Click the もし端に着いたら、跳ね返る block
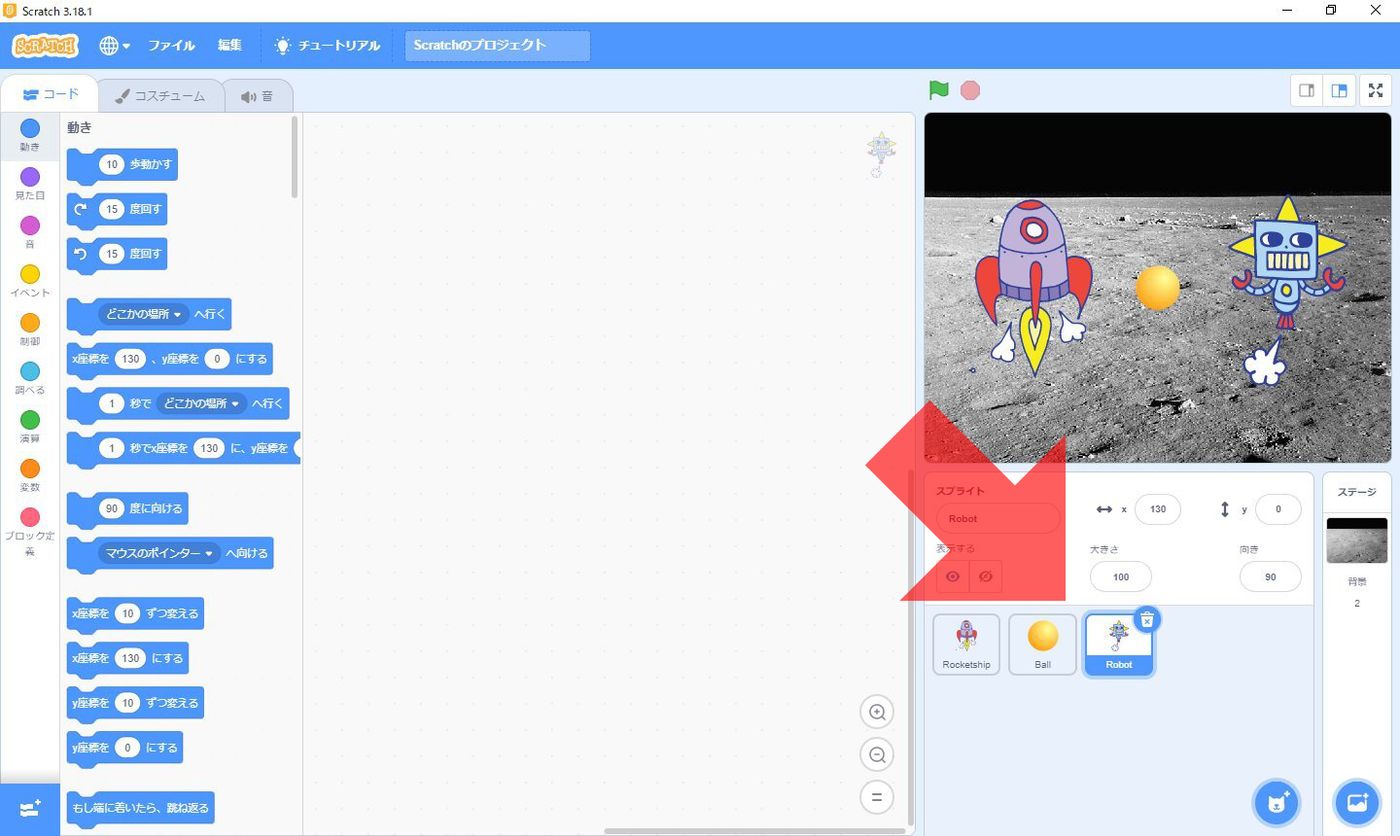This screenshot has height=836, width=1400. (140, 808)
